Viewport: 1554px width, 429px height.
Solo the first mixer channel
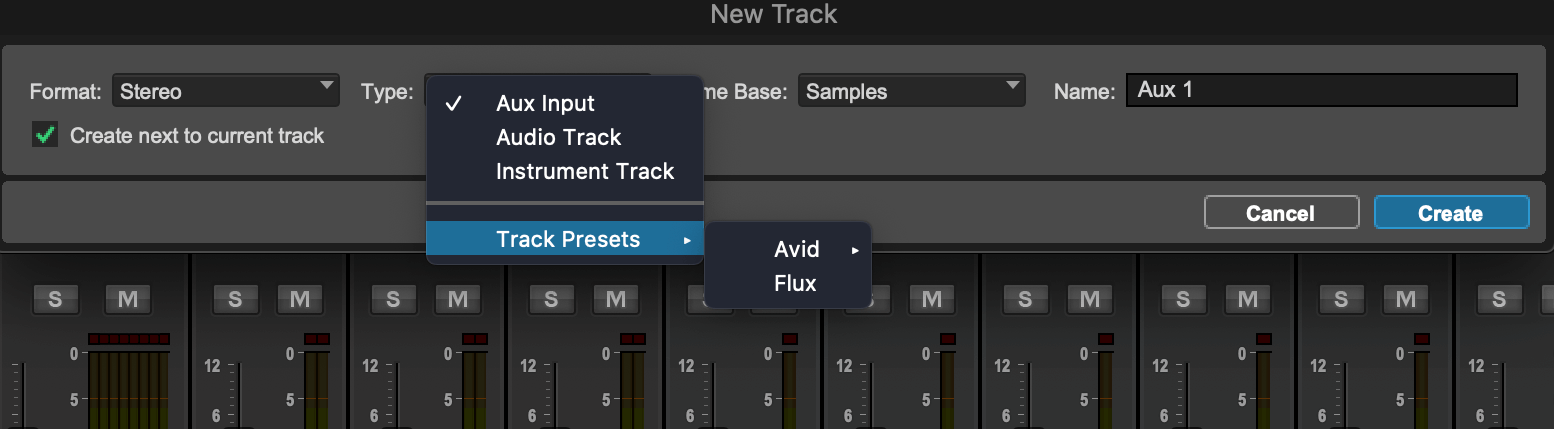click(55, 298)
